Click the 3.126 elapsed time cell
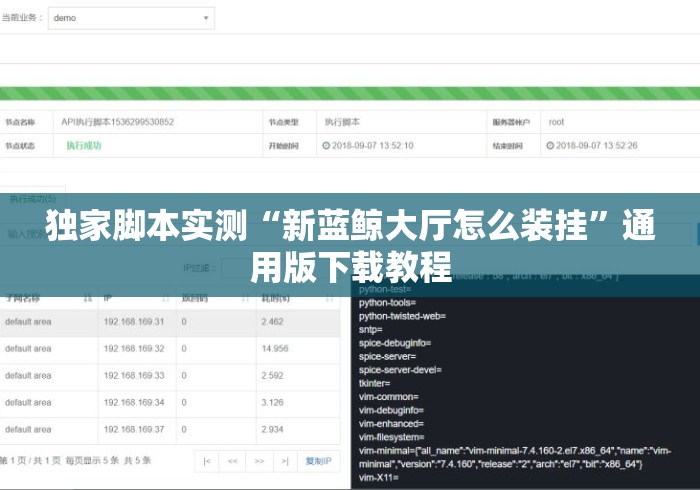The height and width of the screenshot is (490, 700). (x=272, y=403)
